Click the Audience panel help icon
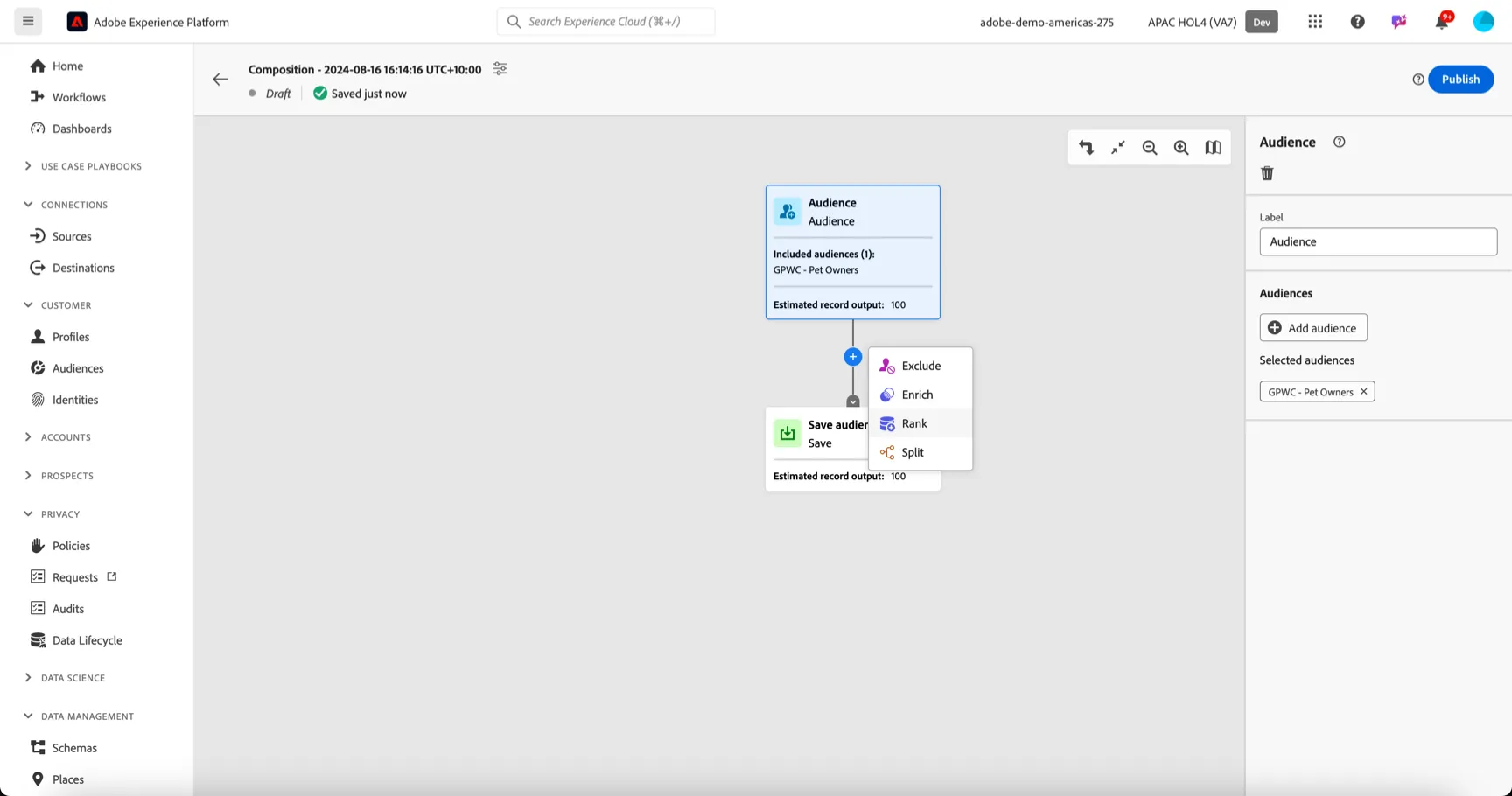The image size is (1512, 796). click(1339, 142)
